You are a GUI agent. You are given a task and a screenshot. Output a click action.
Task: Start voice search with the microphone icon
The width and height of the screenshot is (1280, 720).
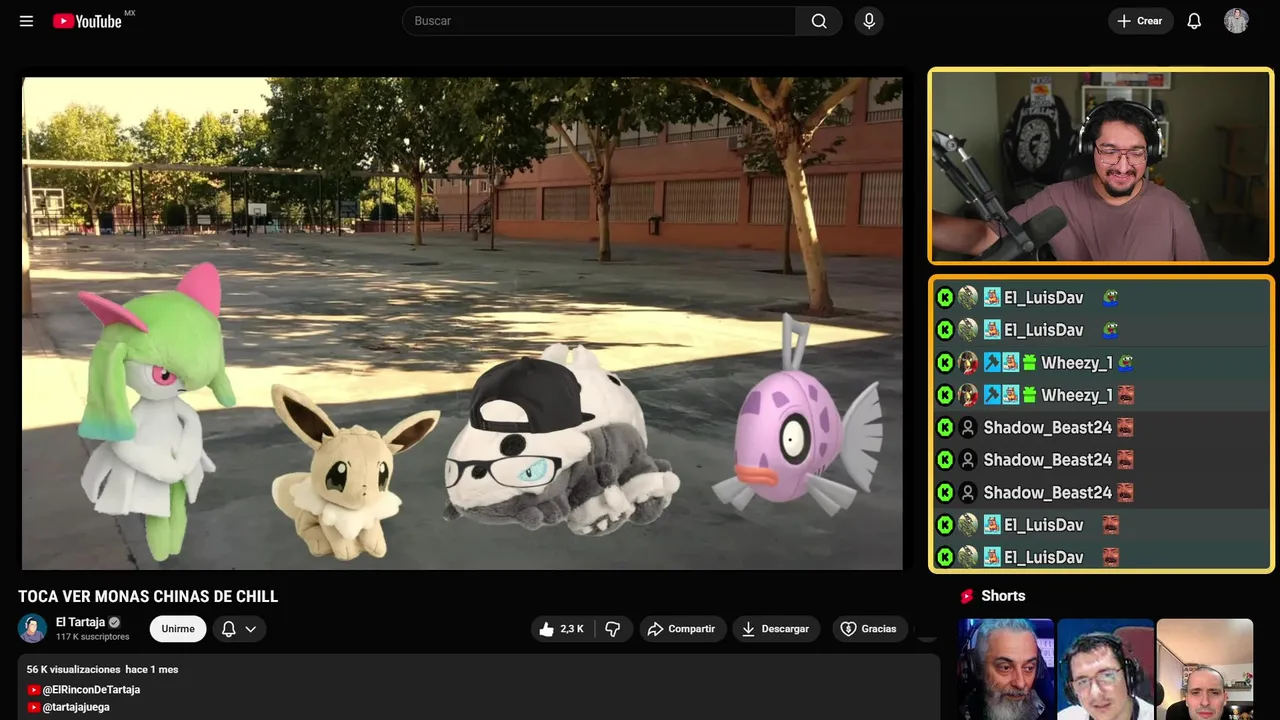coord(869,21)
